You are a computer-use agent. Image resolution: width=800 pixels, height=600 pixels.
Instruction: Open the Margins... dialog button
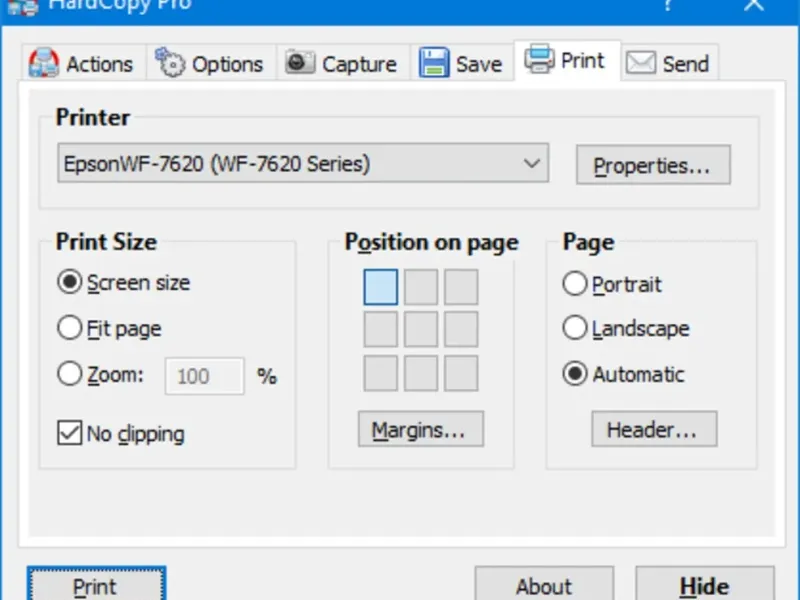420,429
